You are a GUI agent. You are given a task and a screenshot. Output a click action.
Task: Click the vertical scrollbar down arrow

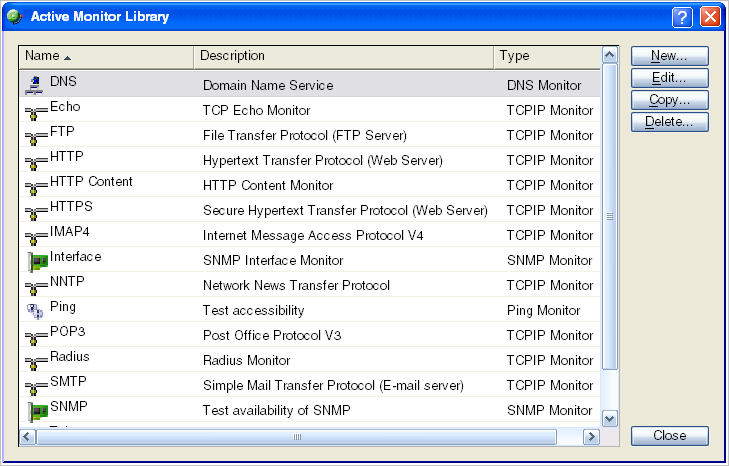click(x=610, y=419)
